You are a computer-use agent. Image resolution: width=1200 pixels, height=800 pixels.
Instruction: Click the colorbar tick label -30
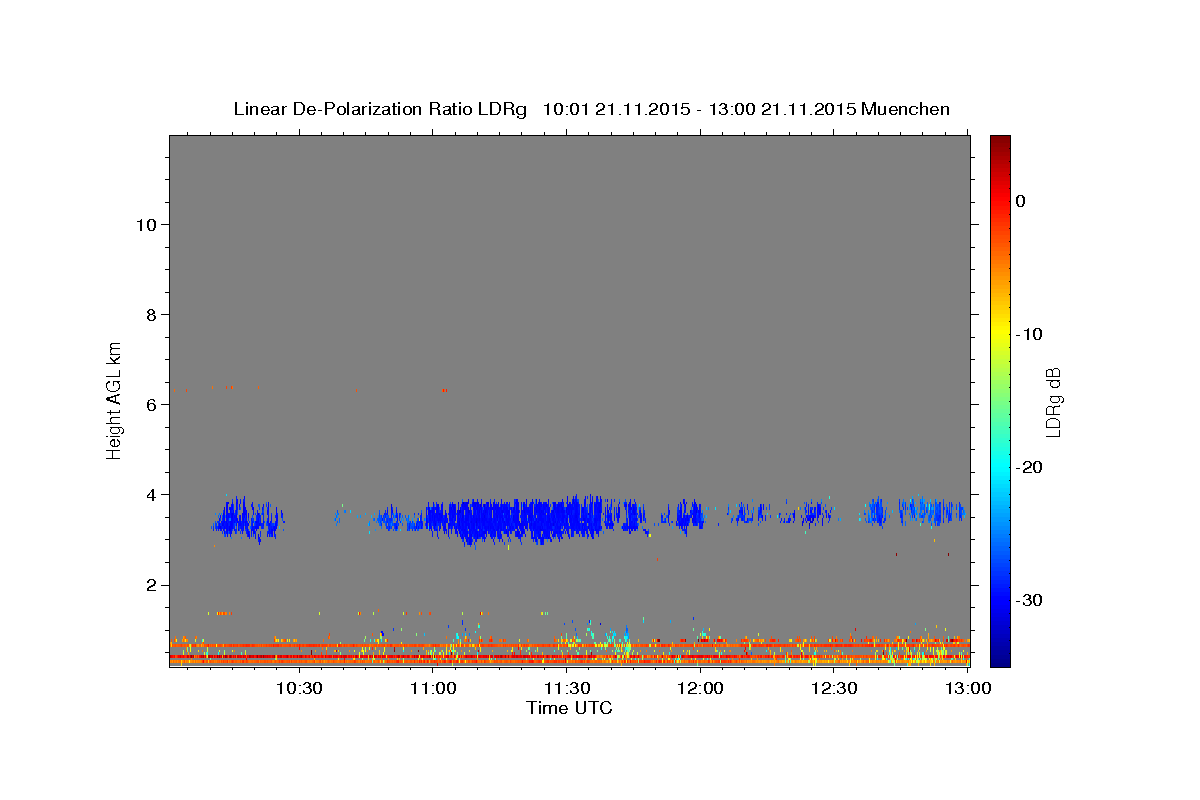1029,600
